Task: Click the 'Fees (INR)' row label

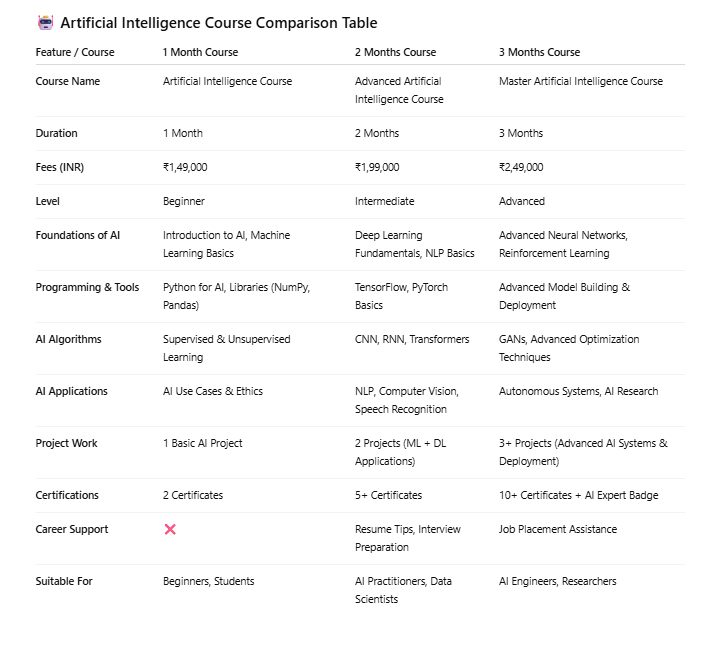Action: coord(60,167)
